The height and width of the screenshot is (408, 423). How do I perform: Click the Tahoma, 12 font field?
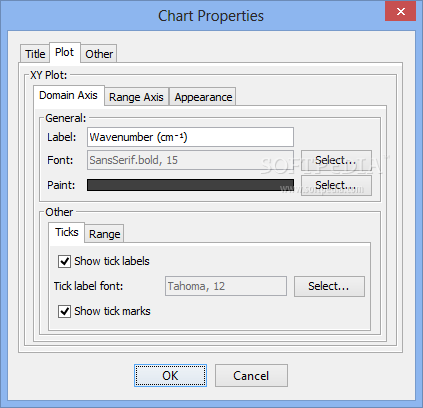pos(226,286)
